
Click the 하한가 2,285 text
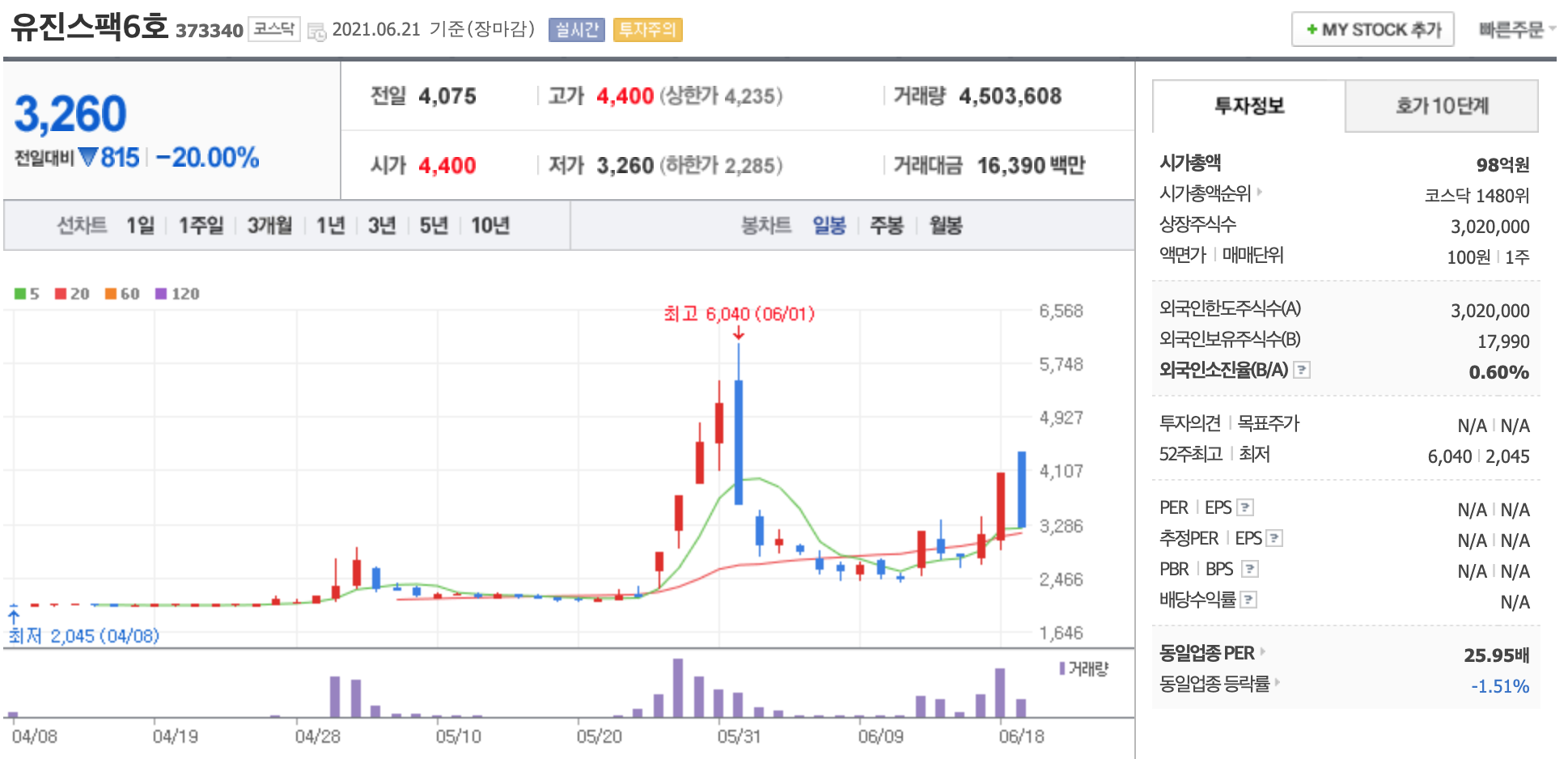(722, 166)
